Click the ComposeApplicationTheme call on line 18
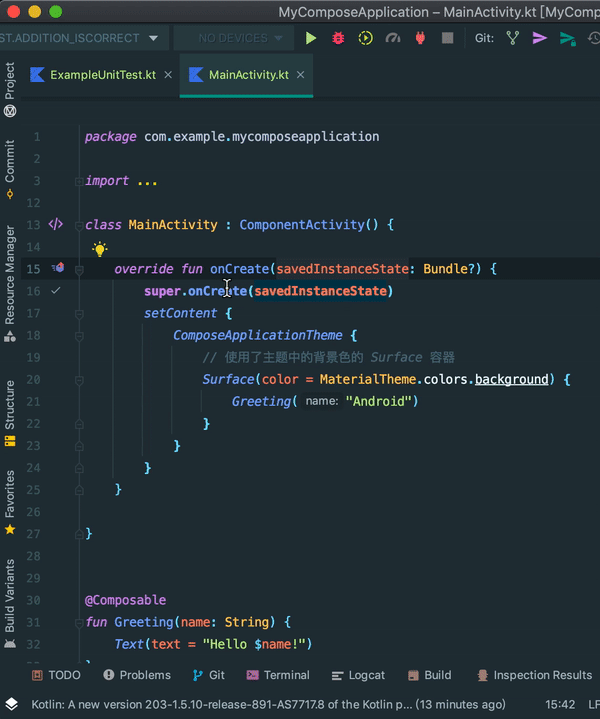 tap(258, 335)
